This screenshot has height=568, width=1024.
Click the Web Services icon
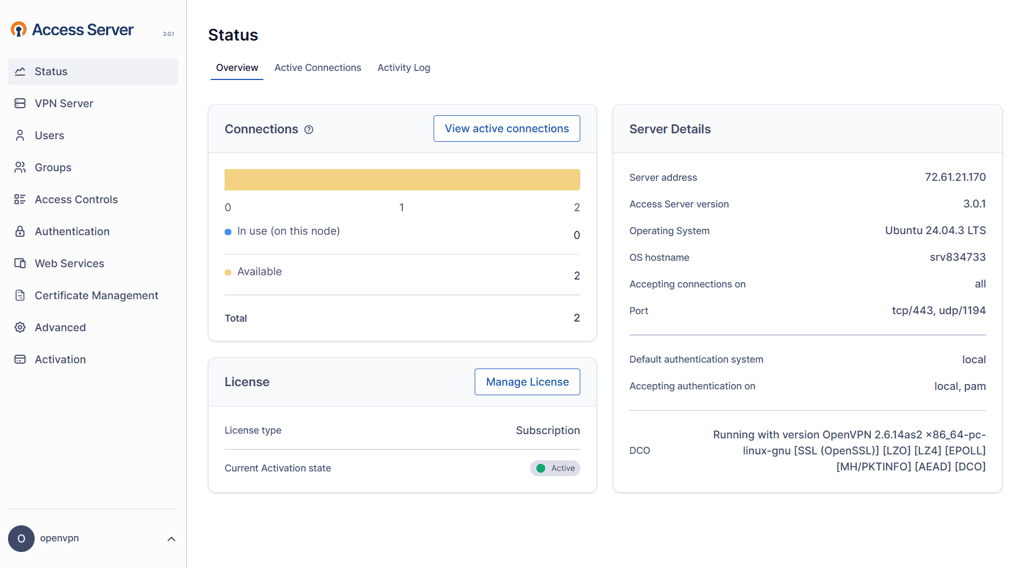coord(20,263)
